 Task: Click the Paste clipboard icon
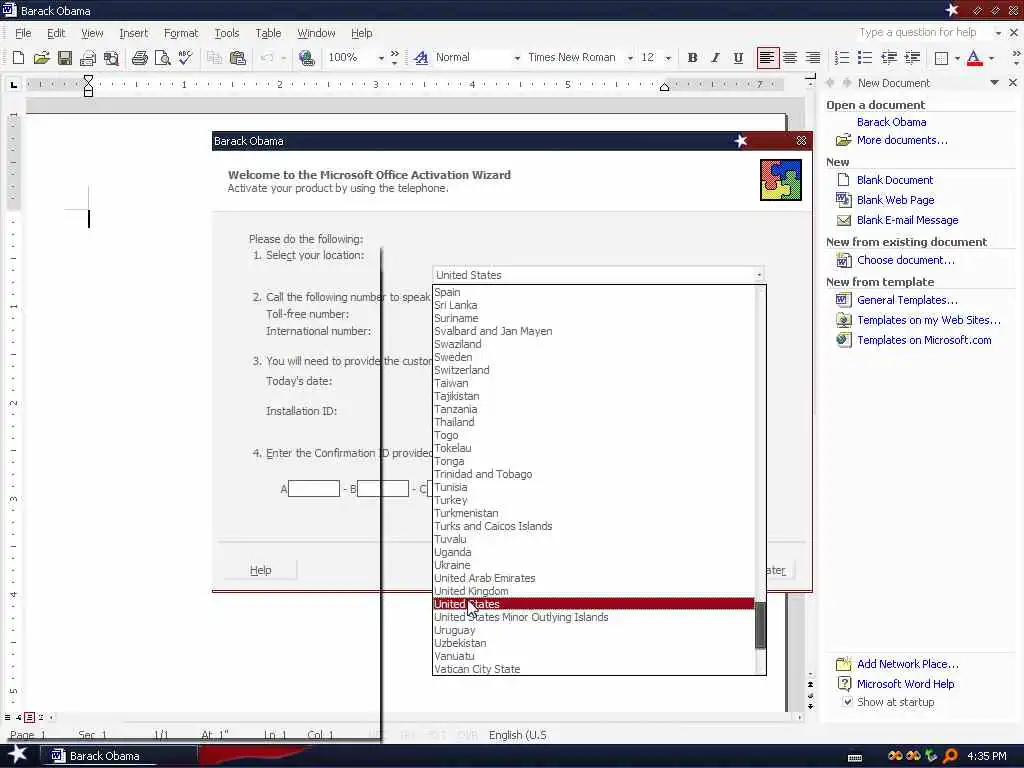click(238, 58)
